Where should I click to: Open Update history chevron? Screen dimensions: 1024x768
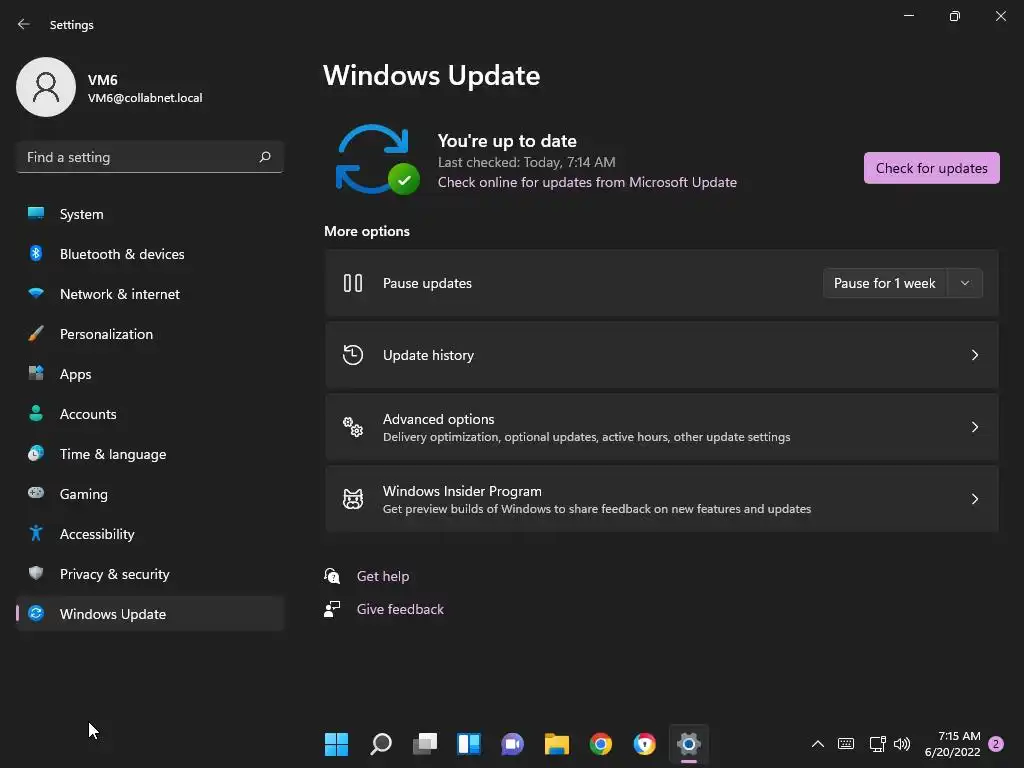coord(974,355)
